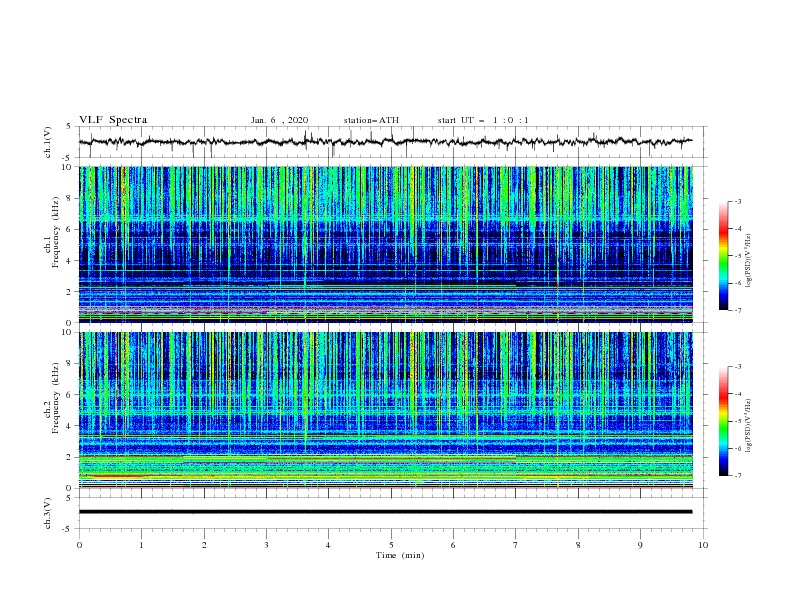This screenshot has height=612, width=792.
Task: Click the 'VLF Spectra' plot title
Action: coord(113,120)
